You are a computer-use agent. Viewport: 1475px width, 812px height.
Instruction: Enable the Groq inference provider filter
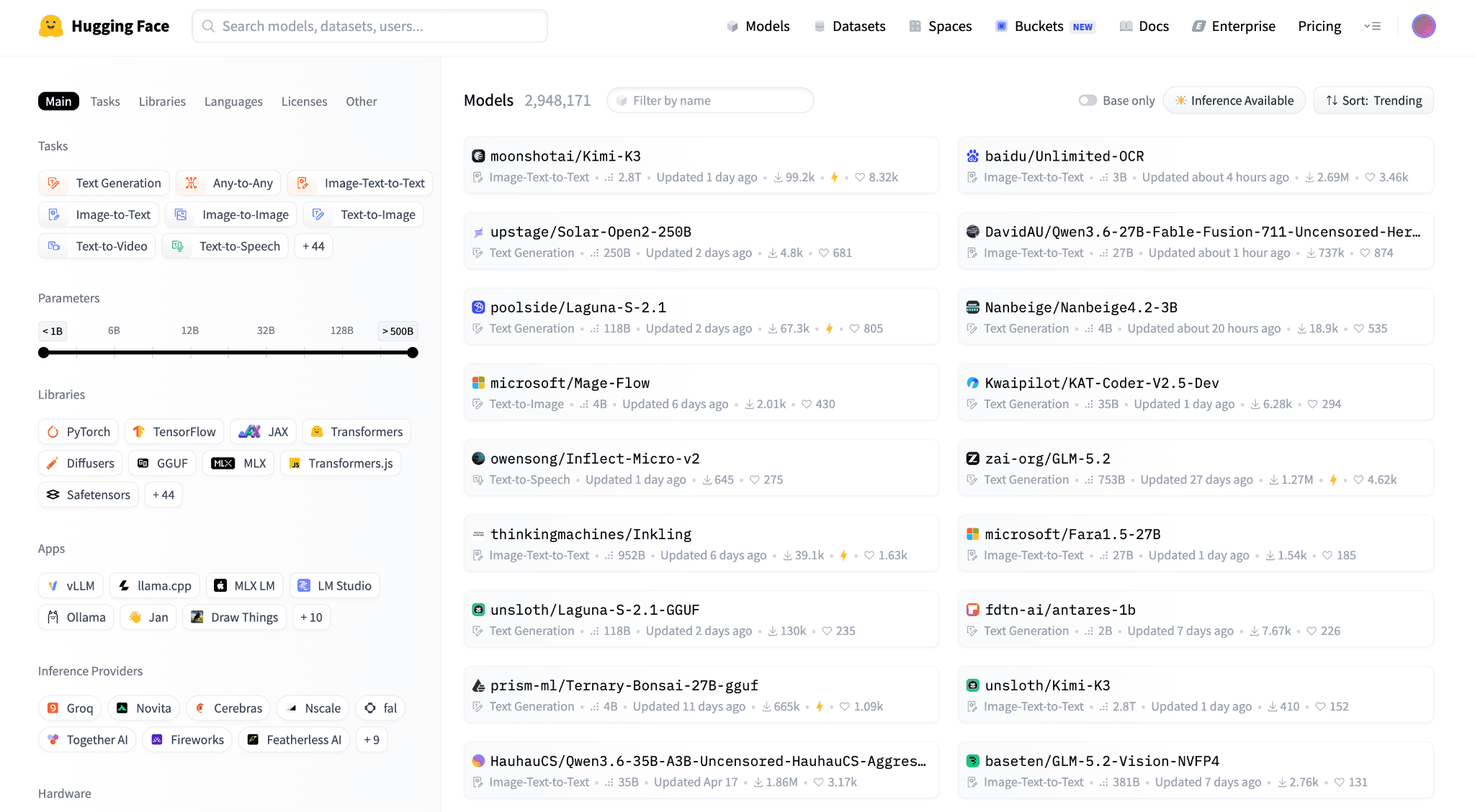pyautogui.click(x=70, y=708)
